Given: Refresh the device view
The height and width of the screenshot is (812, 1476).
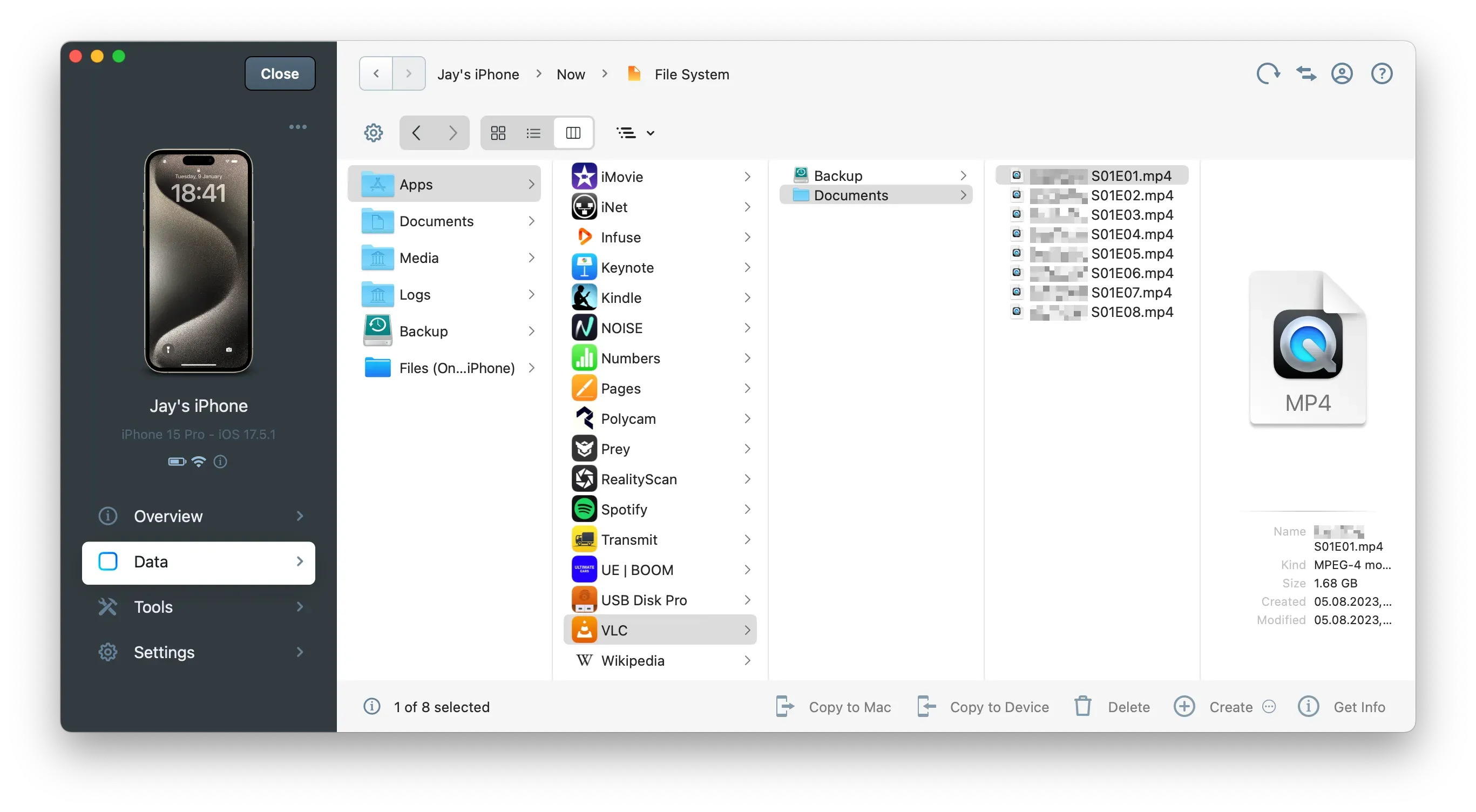Looking at the screenshot, I should pyautogui.click(x=1268, y=73).
